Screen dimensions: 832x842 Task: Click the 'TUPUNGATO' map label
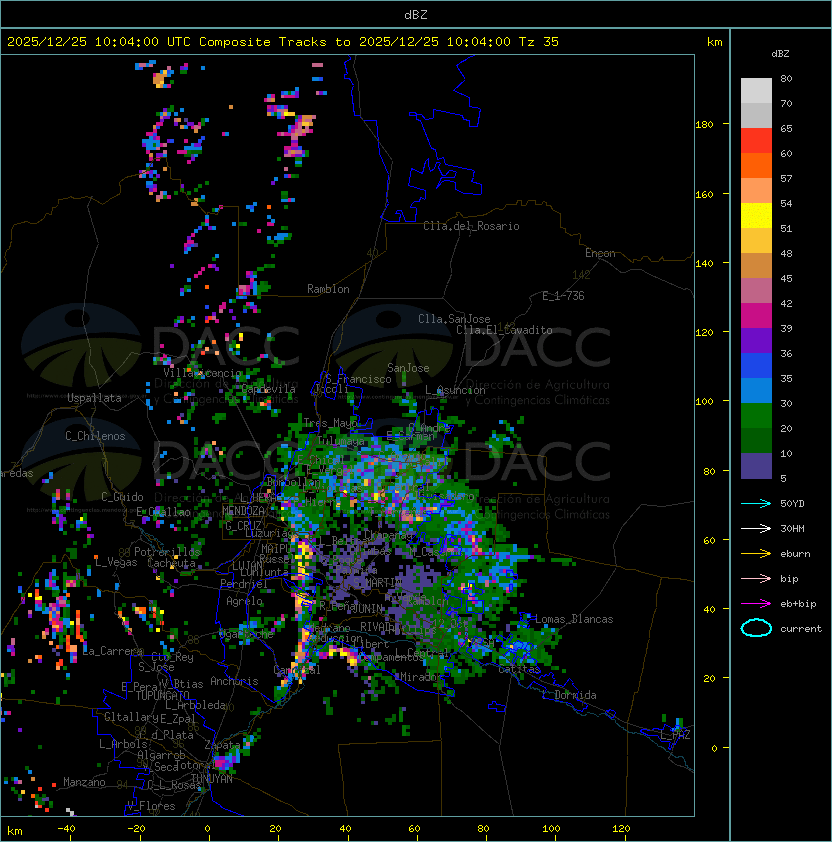pyautogui.click(x=162, y=695)
